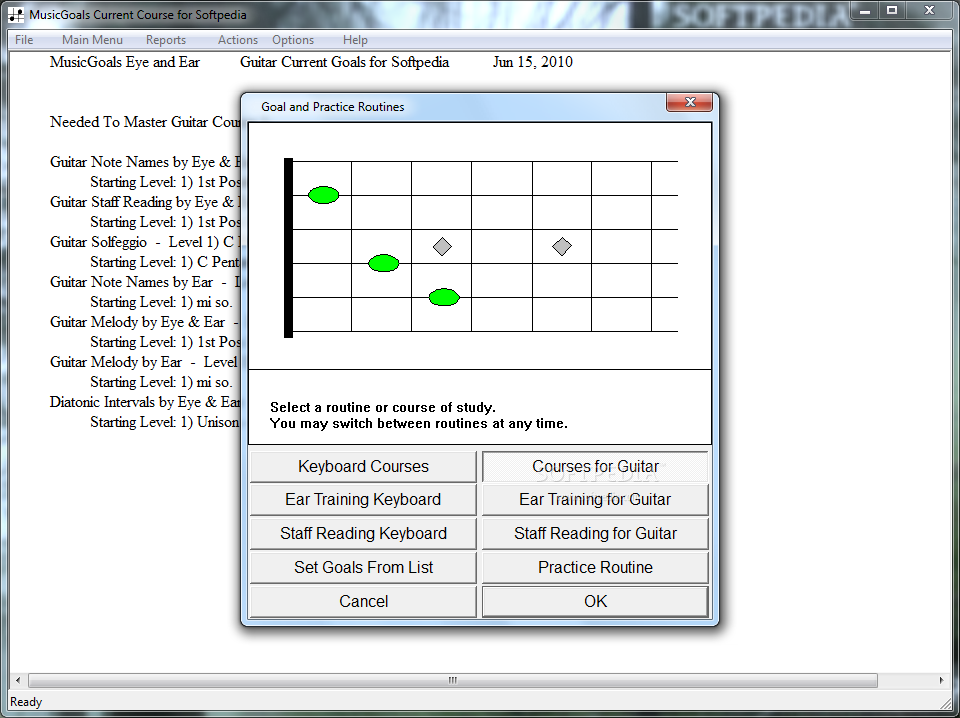Click the green note on the third fret
Image resolution: width=960 pixels, height=718 pixels.
point(444,297)
